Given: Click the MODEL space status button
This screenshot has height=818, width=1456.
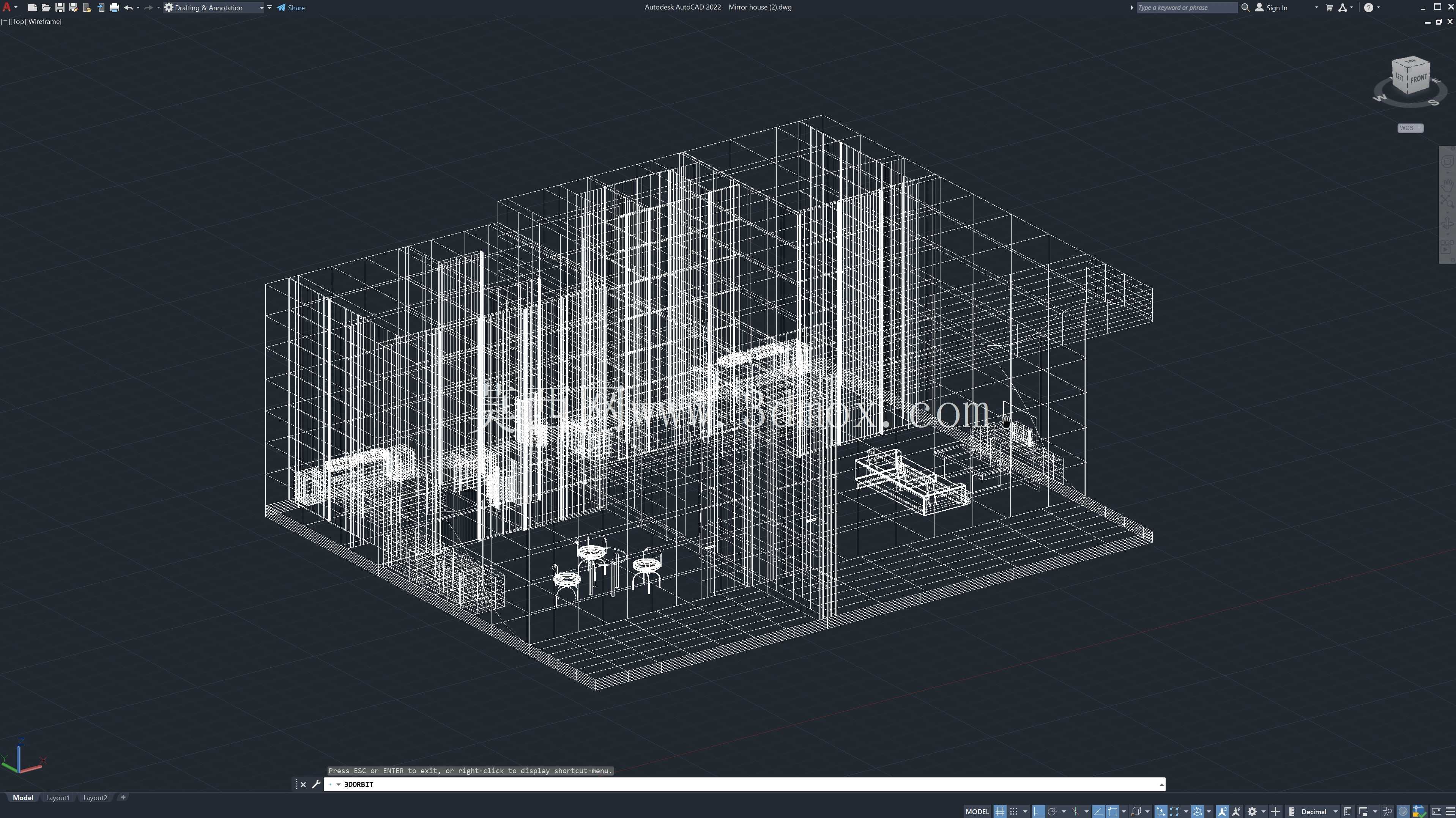Looking at the screenshot, I should 977,811.
